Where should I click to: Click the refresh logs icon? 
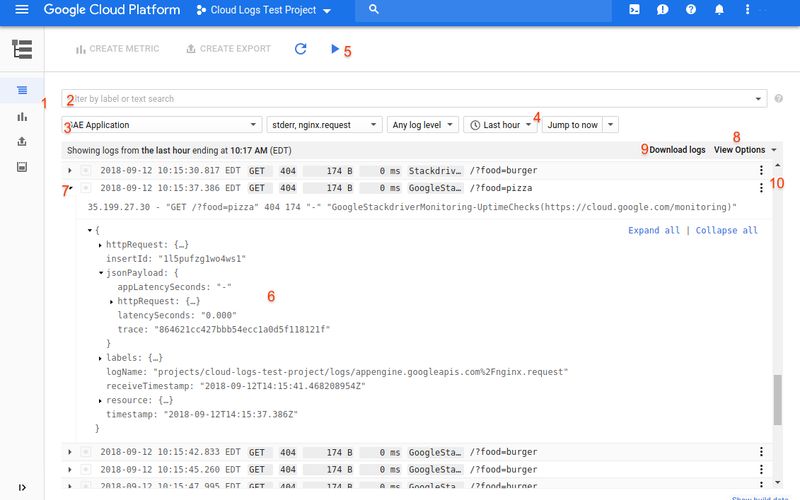point(300,49)
